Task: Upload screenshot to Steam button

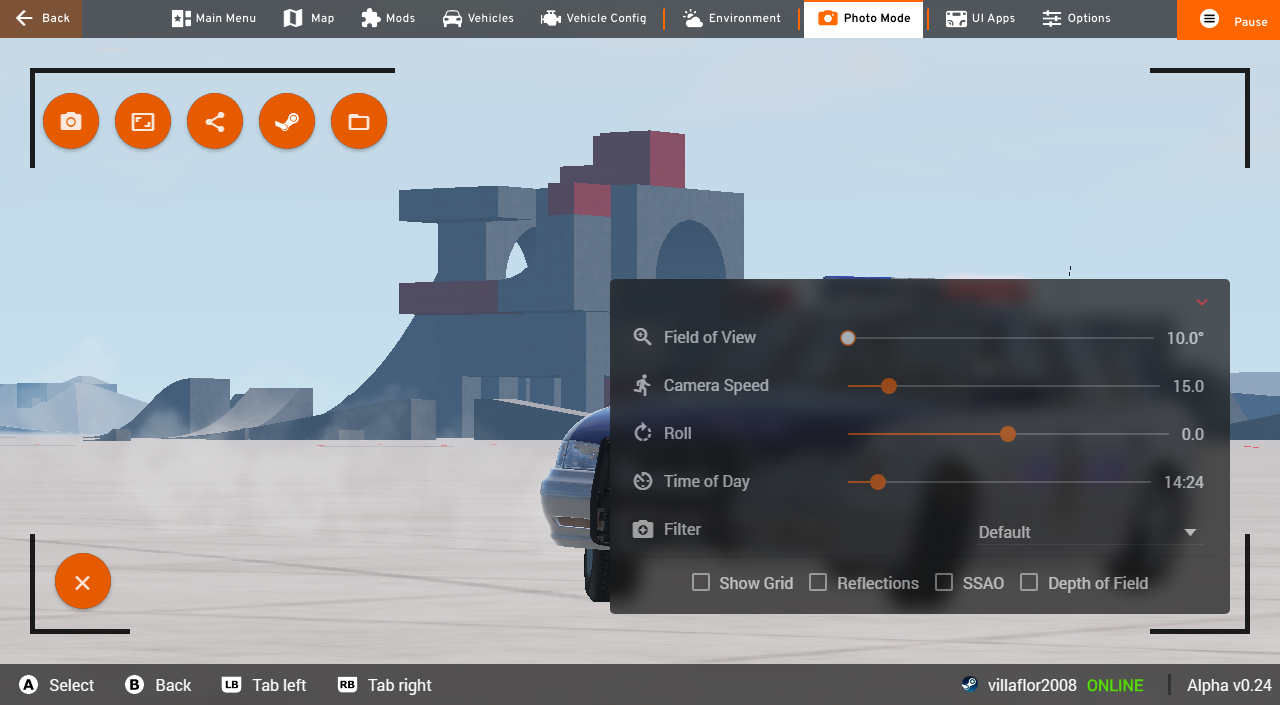Action: (287, 121)
